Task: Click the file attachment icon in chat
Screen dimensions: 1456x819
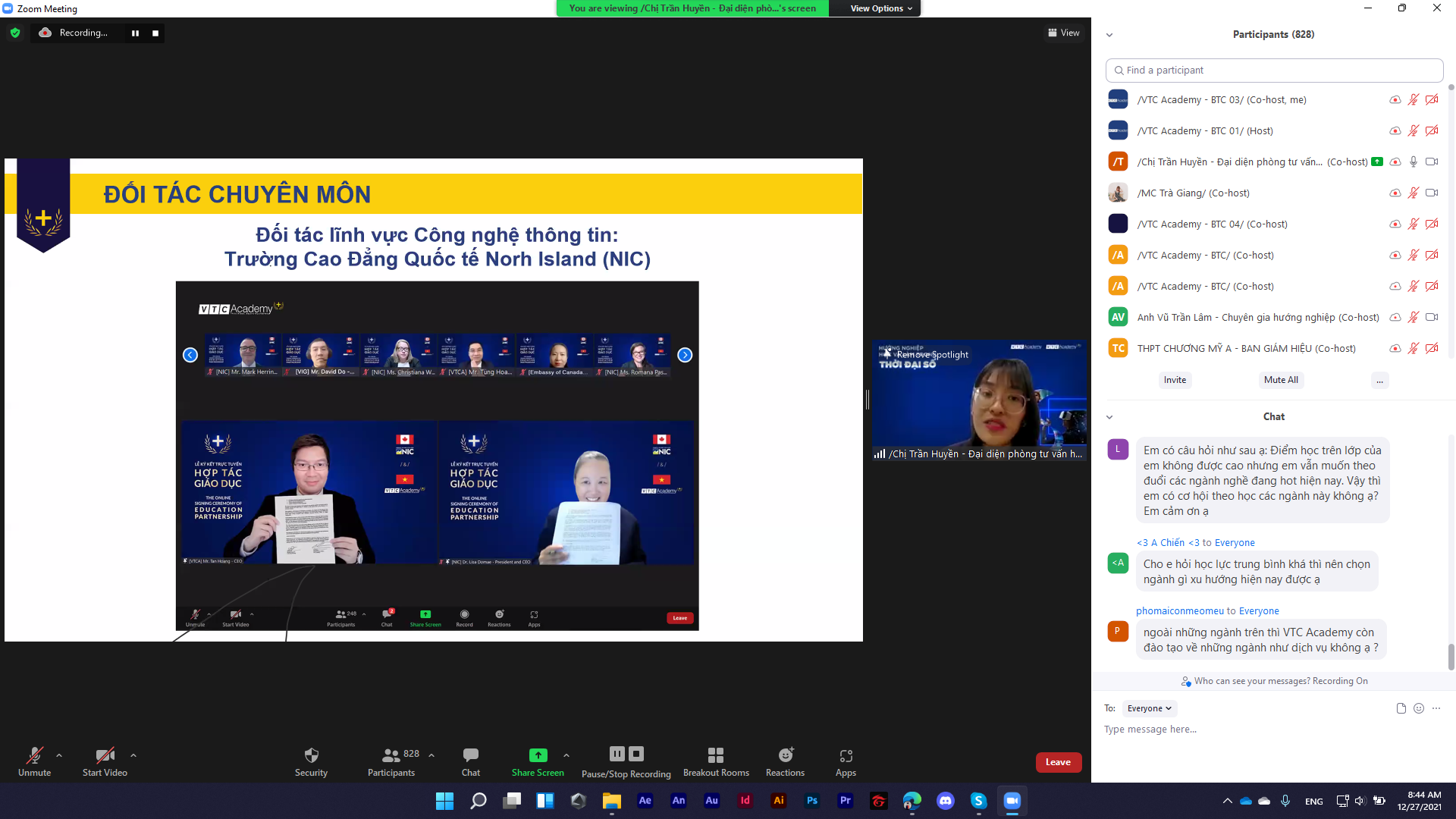Action: pos(1401,708)
